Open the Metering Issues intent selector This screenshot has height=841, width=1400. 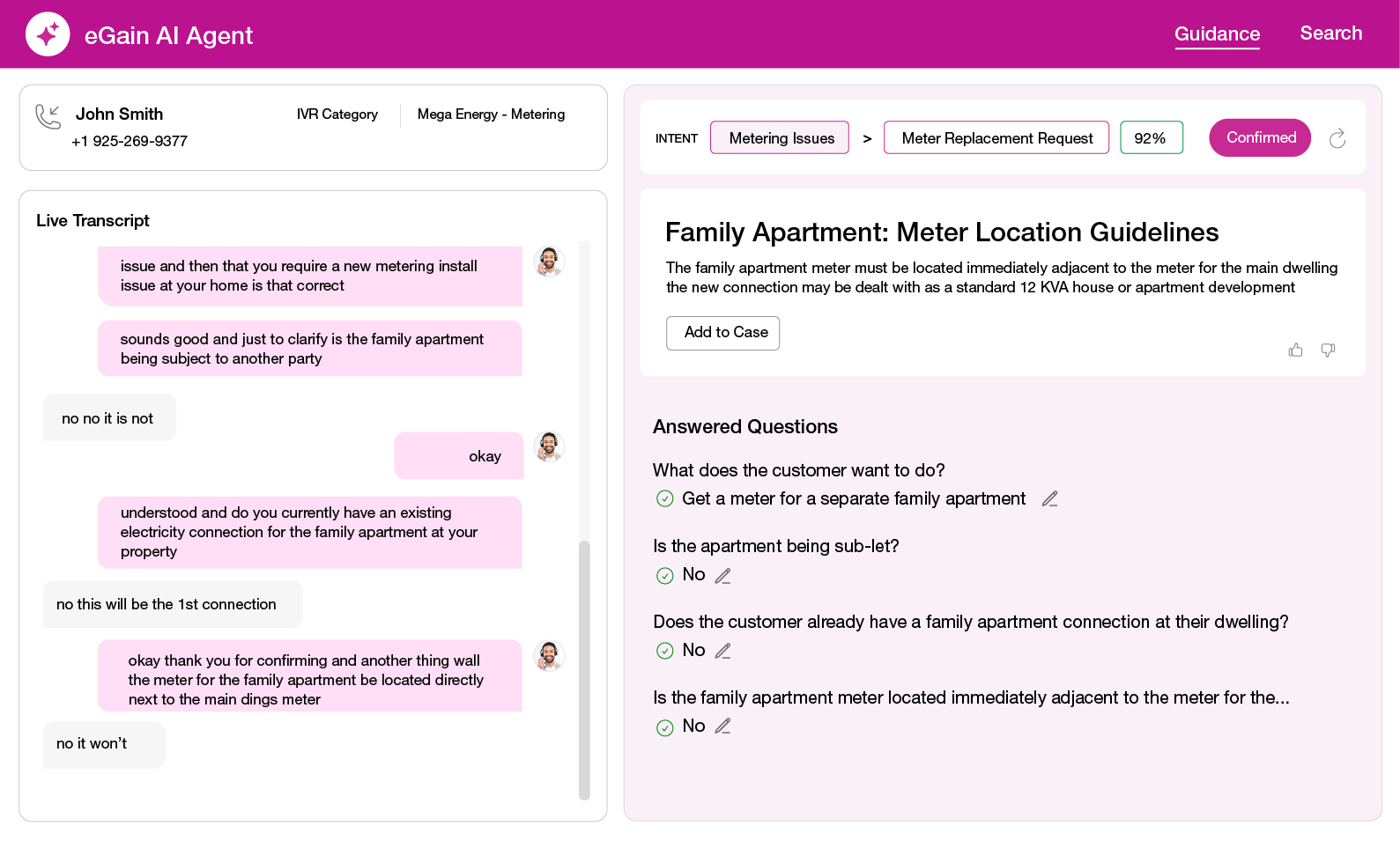(x=780, y=138)
